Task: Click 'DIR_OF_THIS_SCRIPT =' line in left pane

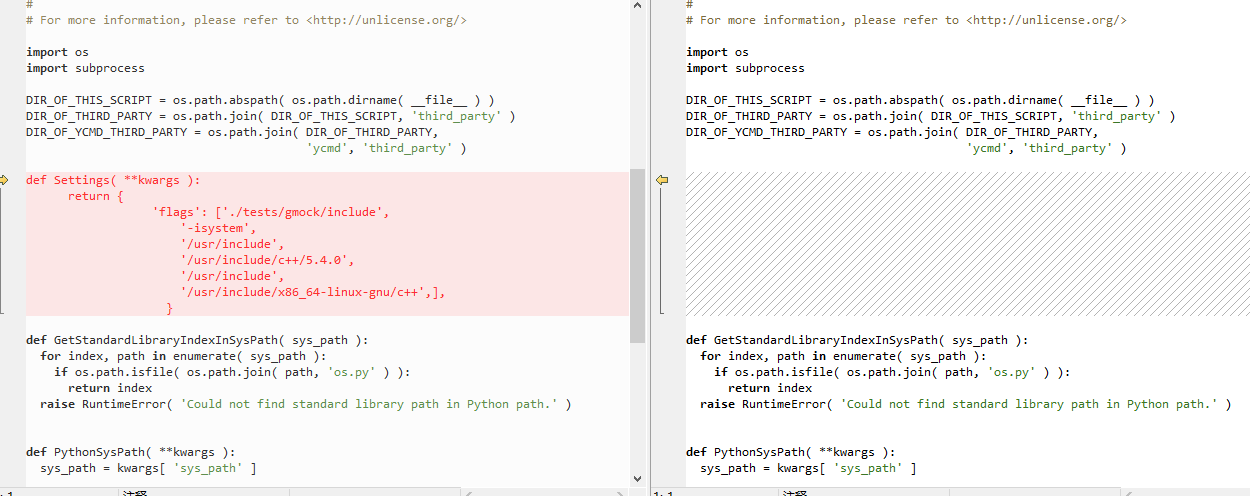Action: 260,100
